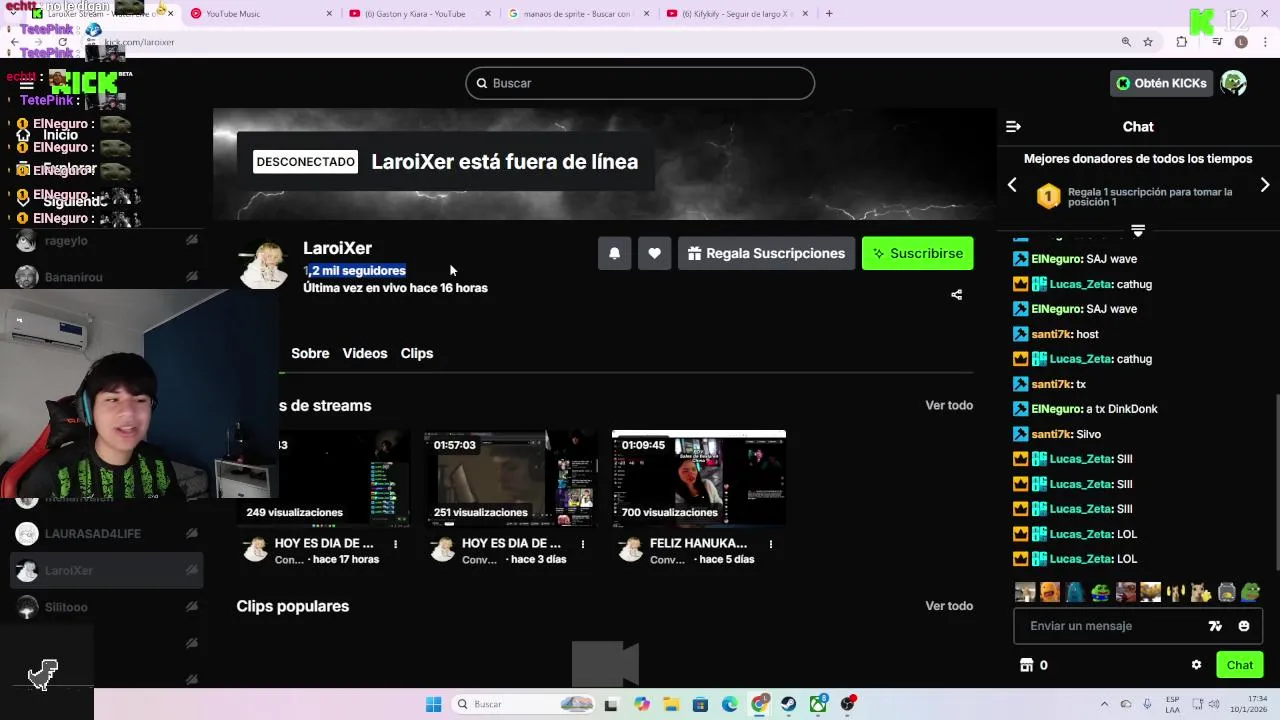
Task: Open the FELIZ HANUKA stream thumbnail
Action: [x=699, y=478]
